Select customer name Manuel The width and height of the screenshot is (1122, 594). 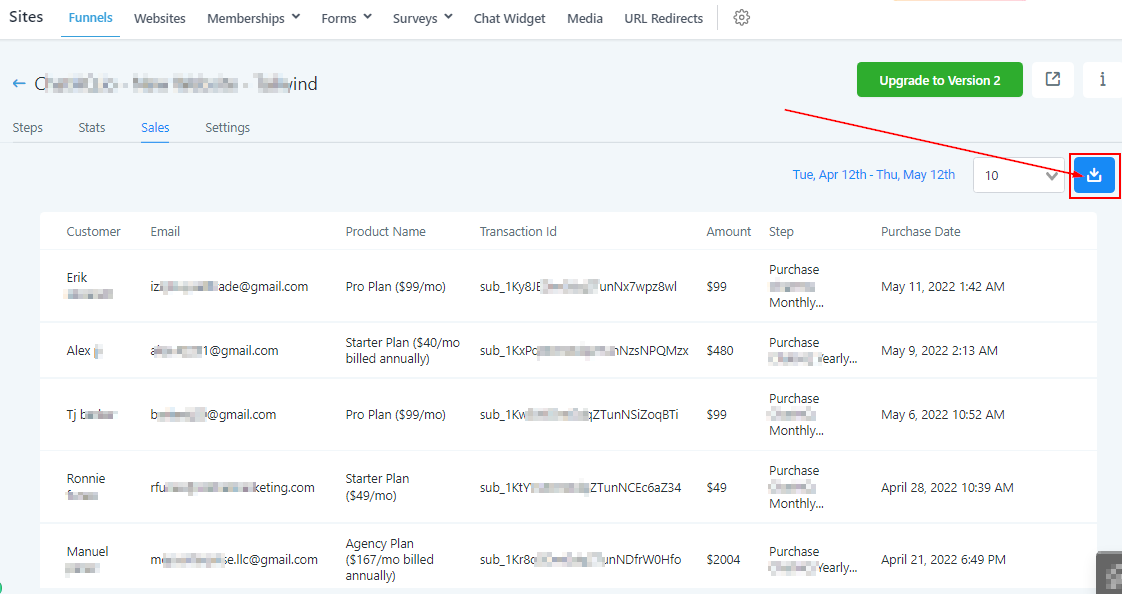click(87, 552)
